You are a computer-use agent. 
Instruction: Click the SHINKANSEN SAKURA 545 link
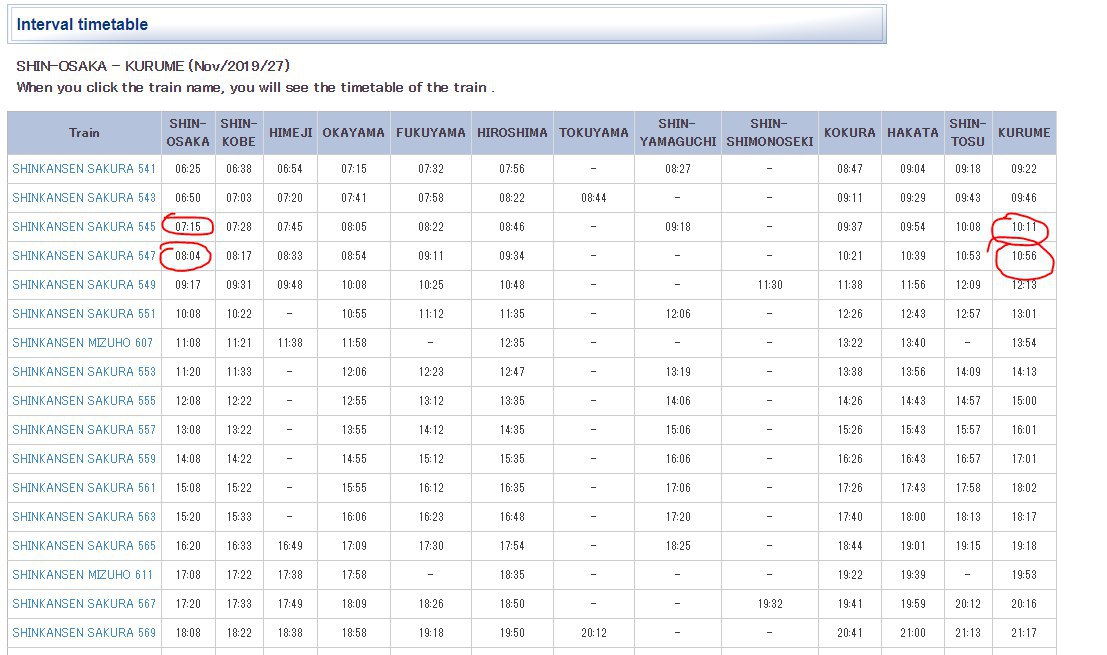click(84, 227)
